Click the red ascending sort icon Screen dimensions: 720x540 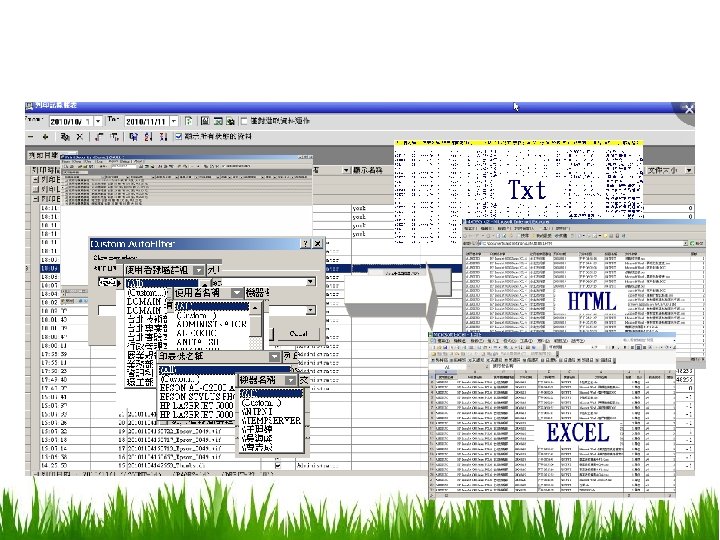[148, 136]
